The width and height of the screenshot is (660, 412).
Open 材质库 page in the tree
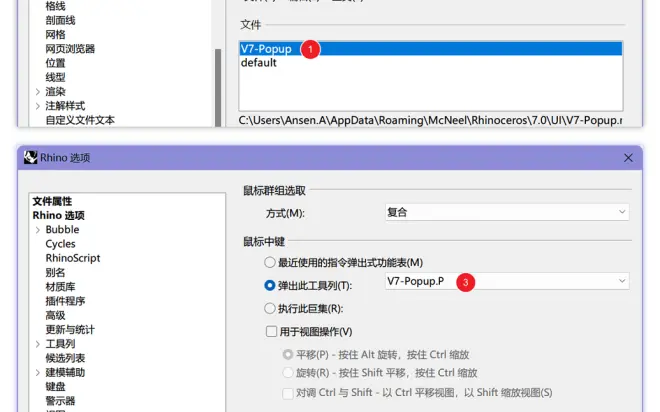tap(60, 287)
